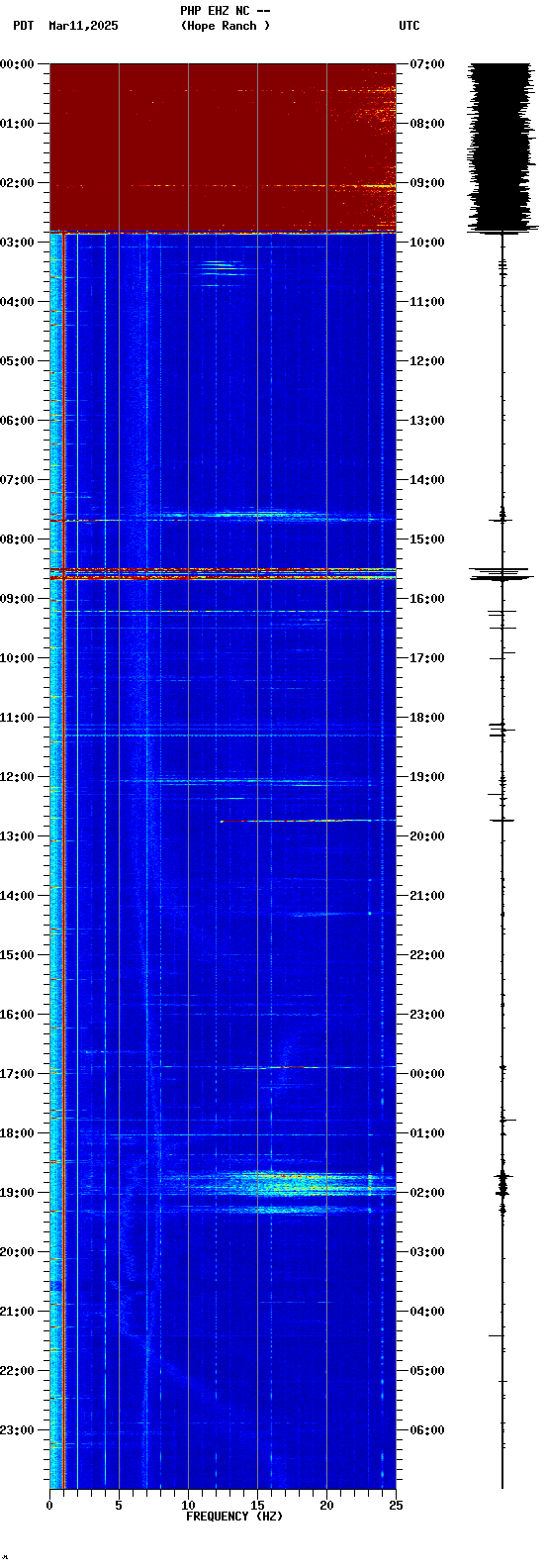Click the UTC-side '19:00' time label

(426, 777)
